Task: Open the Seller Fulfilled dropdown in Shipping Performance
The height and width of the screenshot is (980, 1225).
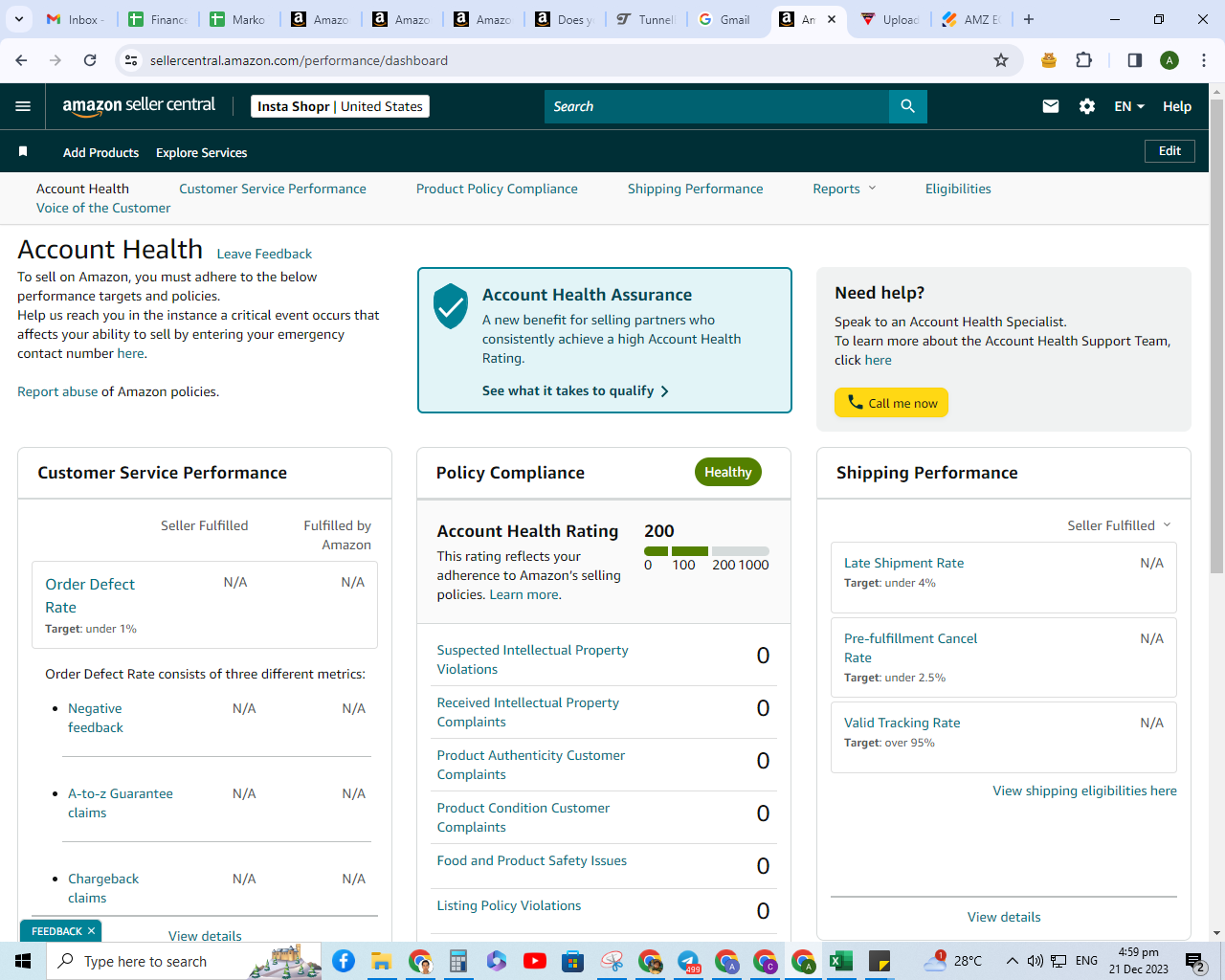Action: pos(1119,525)
